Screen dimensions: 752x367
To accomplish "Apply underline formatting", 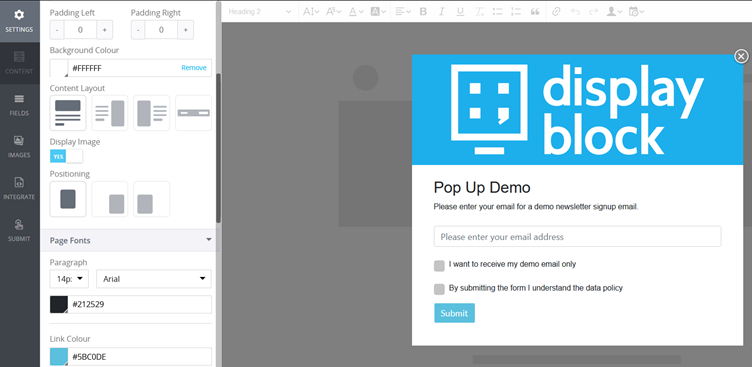I will pyautogui.click(x=460, y=12).
